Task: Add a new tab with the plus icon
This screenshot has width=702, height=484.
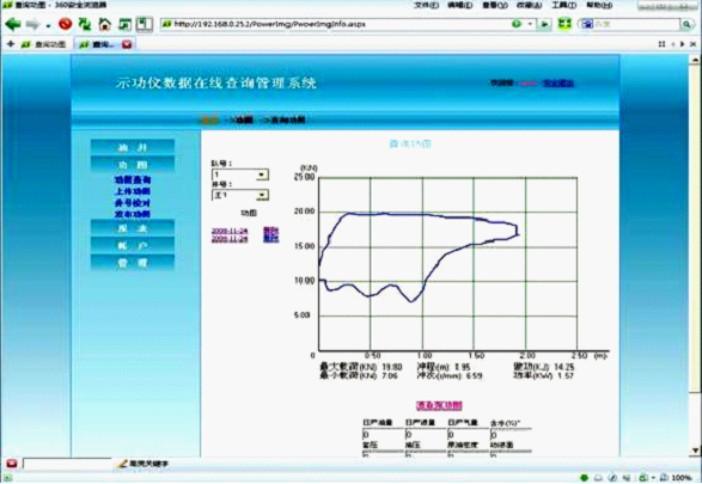Action: 10,44
